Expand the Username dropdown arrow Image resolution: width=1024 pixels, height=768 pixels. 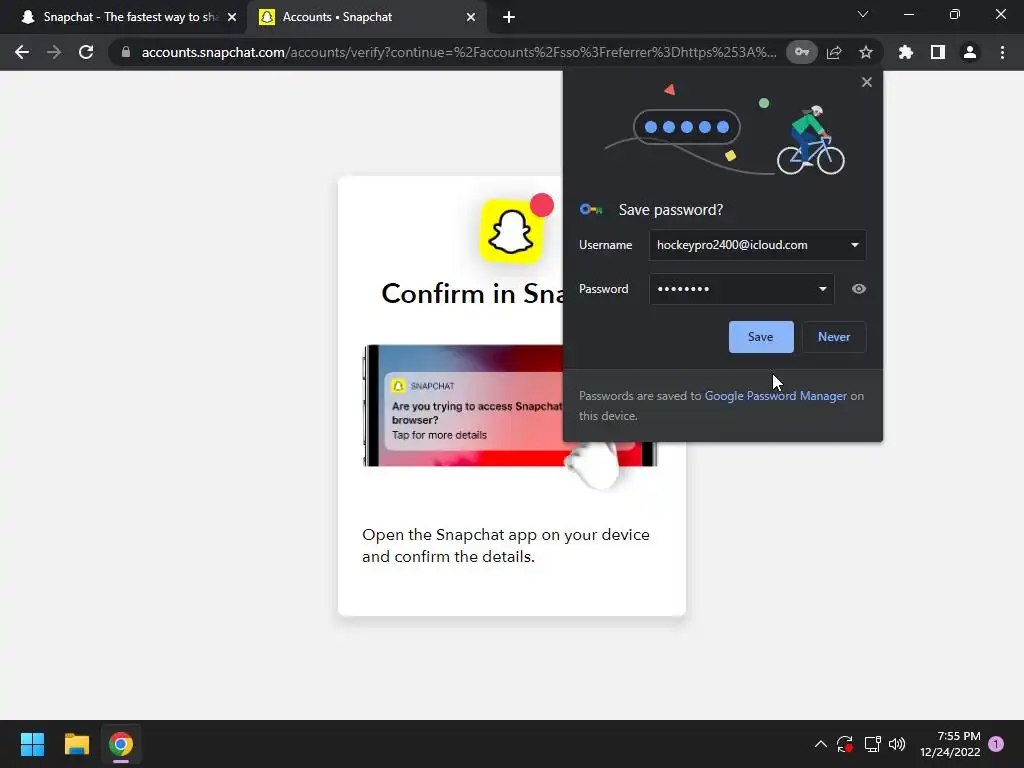(854, 245)
